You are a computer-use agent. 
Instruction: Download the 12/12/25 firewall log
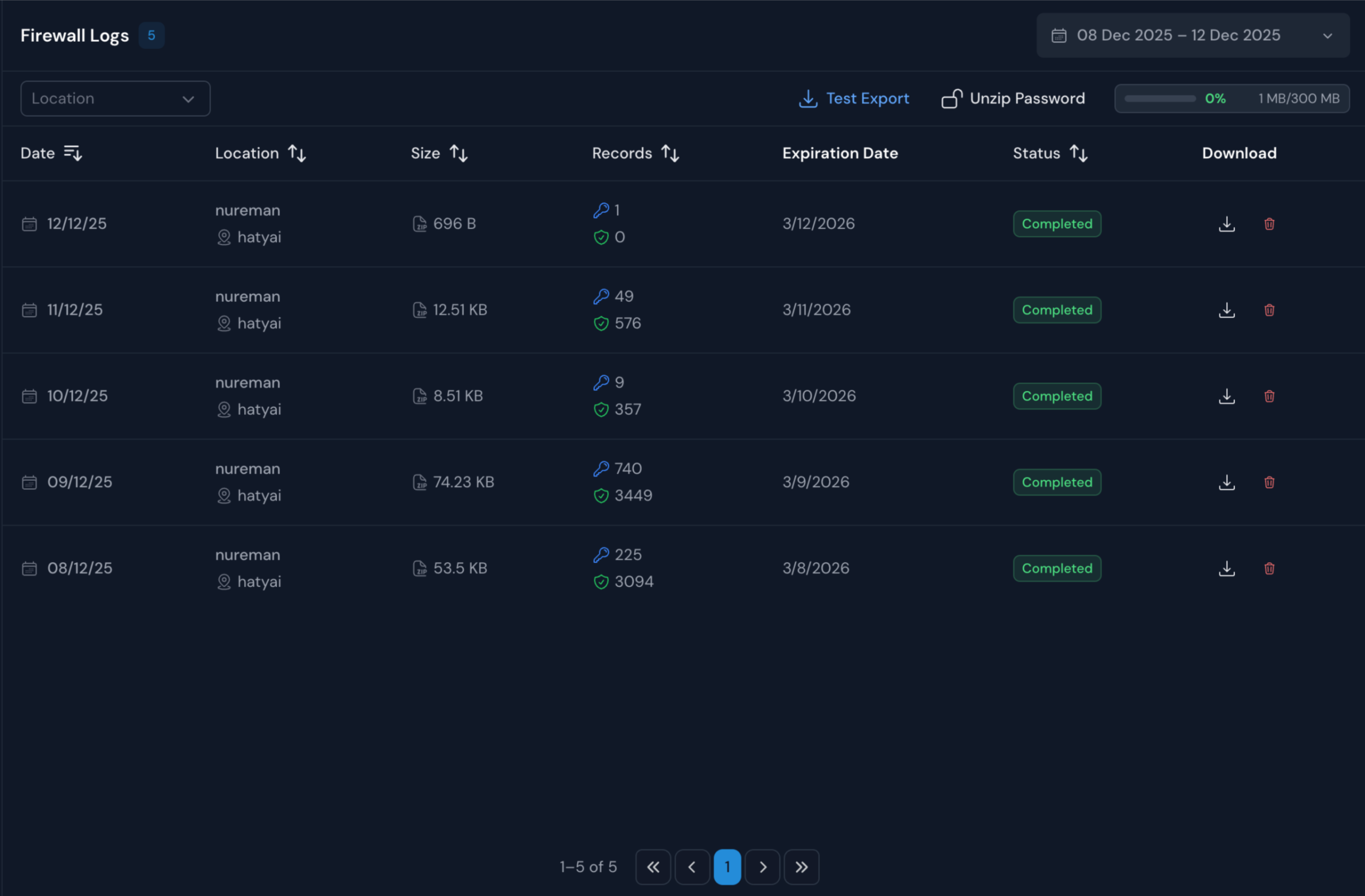click(x=1226, y=224)
